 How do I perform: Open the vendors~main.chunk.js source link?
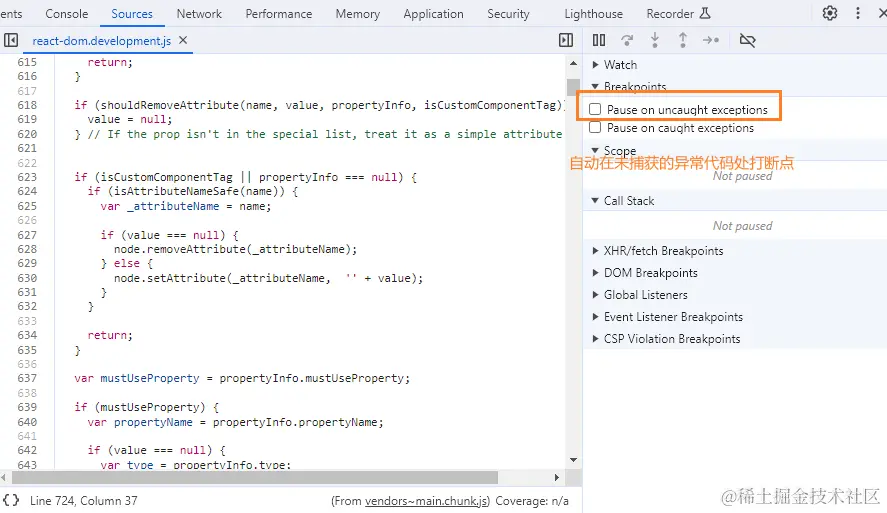coord(427,501)
